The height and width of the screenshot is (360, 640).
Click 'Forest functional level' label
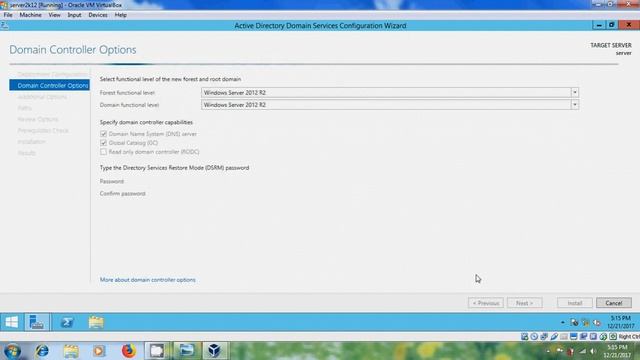pos(127,93)
